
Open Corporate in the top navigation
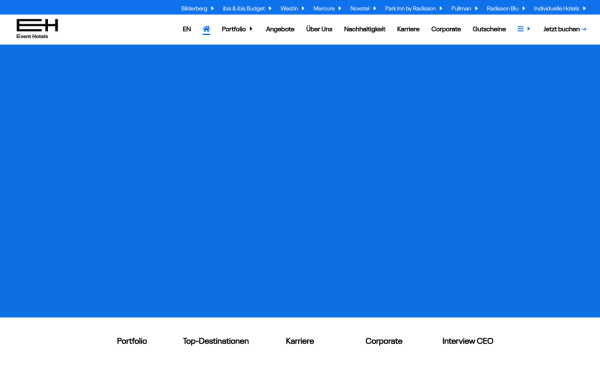(446, 29)
